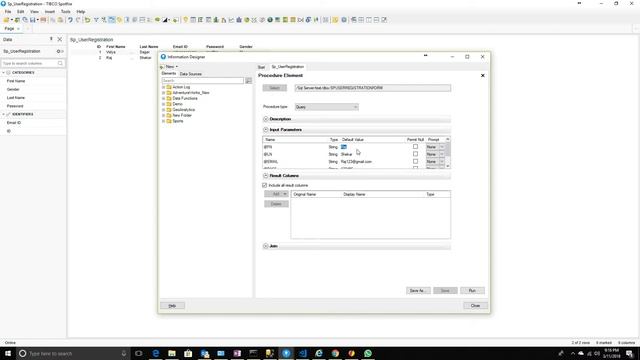Collapse the Description section
The width and height of the screenshot is (640, 360).
(266, 119)
